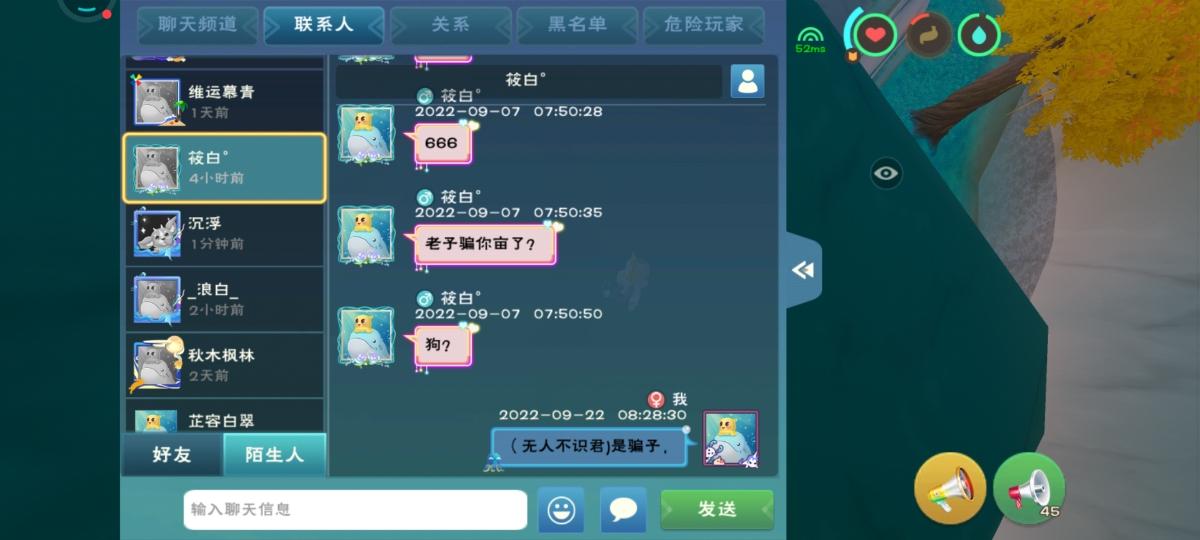Open the quick phrases speech bubble icon
The width and height of the screenshot is (1200, 540).
(x=623, y=510)
